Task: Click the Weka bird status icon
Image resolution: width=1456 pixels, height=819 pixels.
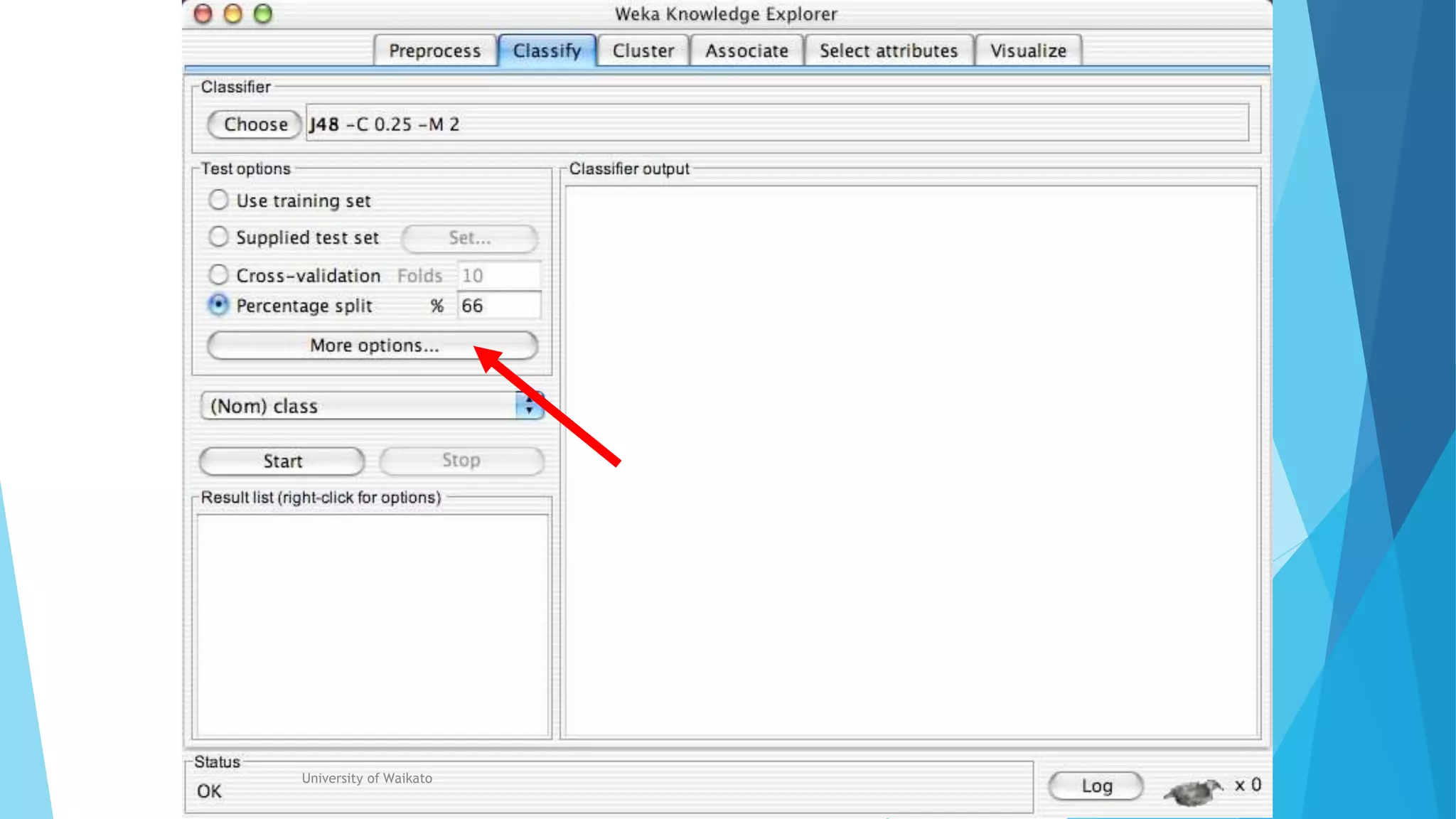Action: click(x=1193, y=789)
